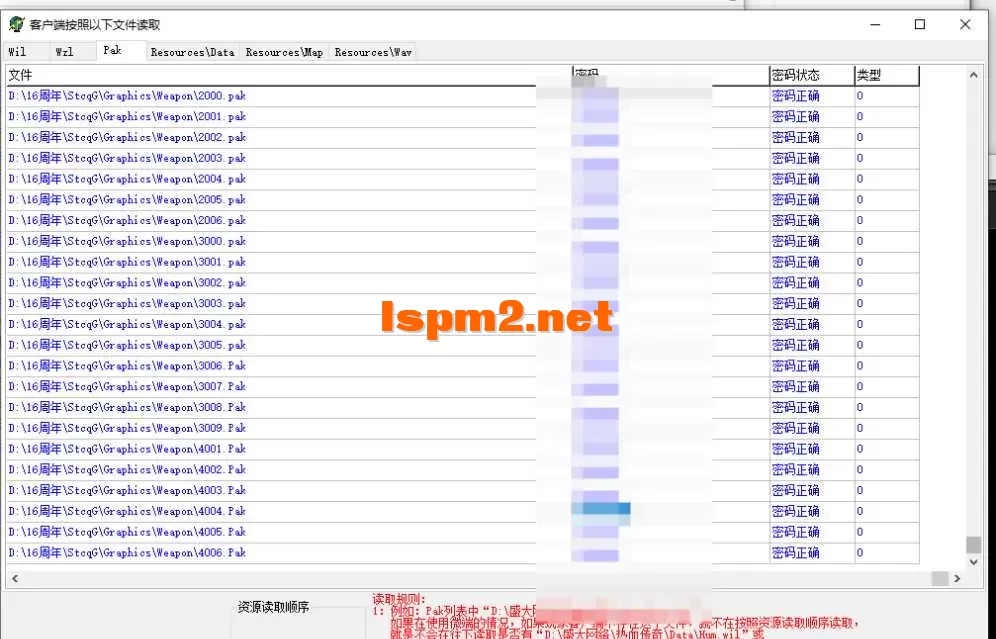
Task: Select file row Weapon\2000.pak
Action: 462,96
